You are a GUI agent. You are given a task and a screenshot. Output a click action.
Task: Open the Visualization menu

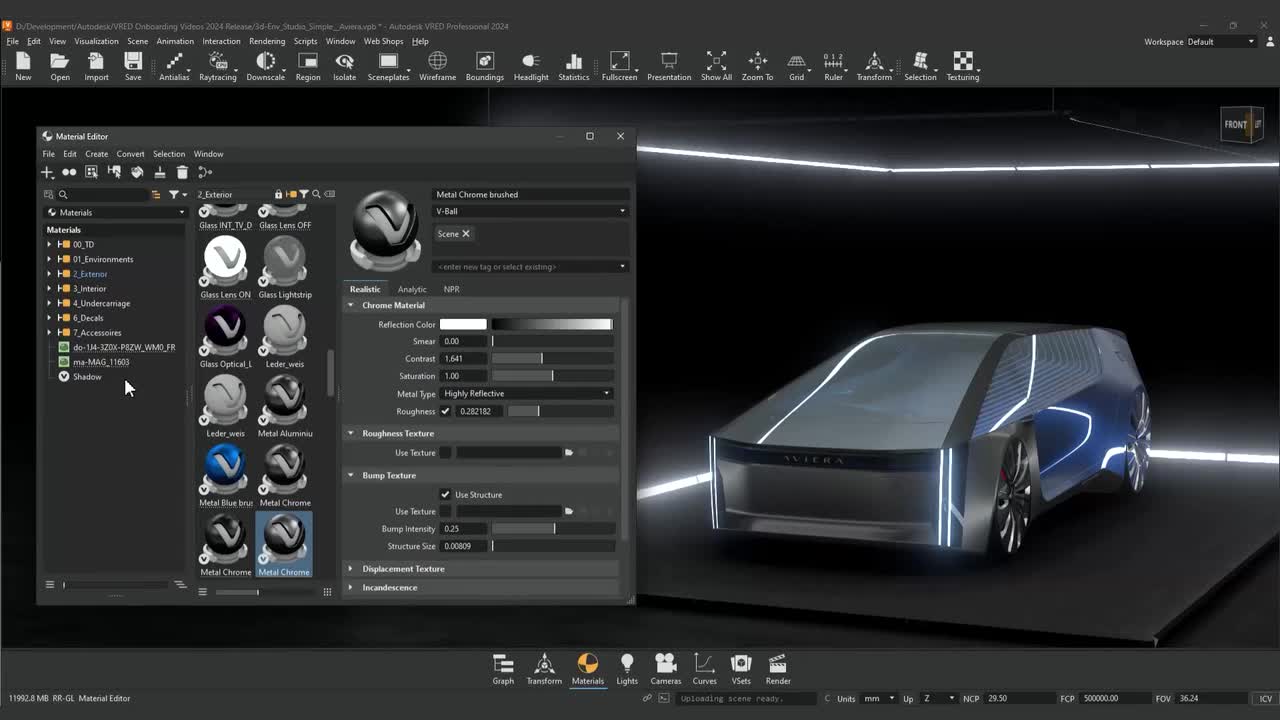pyautogui.click(x=96, y=41)
